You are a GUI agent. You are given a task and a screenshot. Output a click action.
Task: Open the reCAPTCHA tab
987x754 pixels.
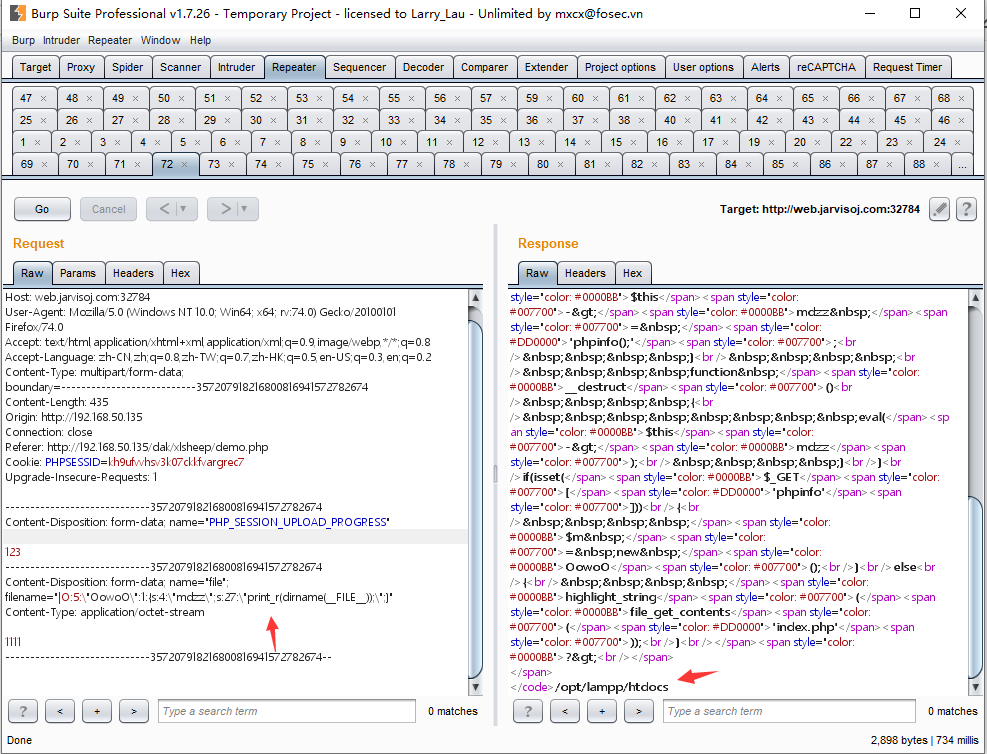[826, 67]
